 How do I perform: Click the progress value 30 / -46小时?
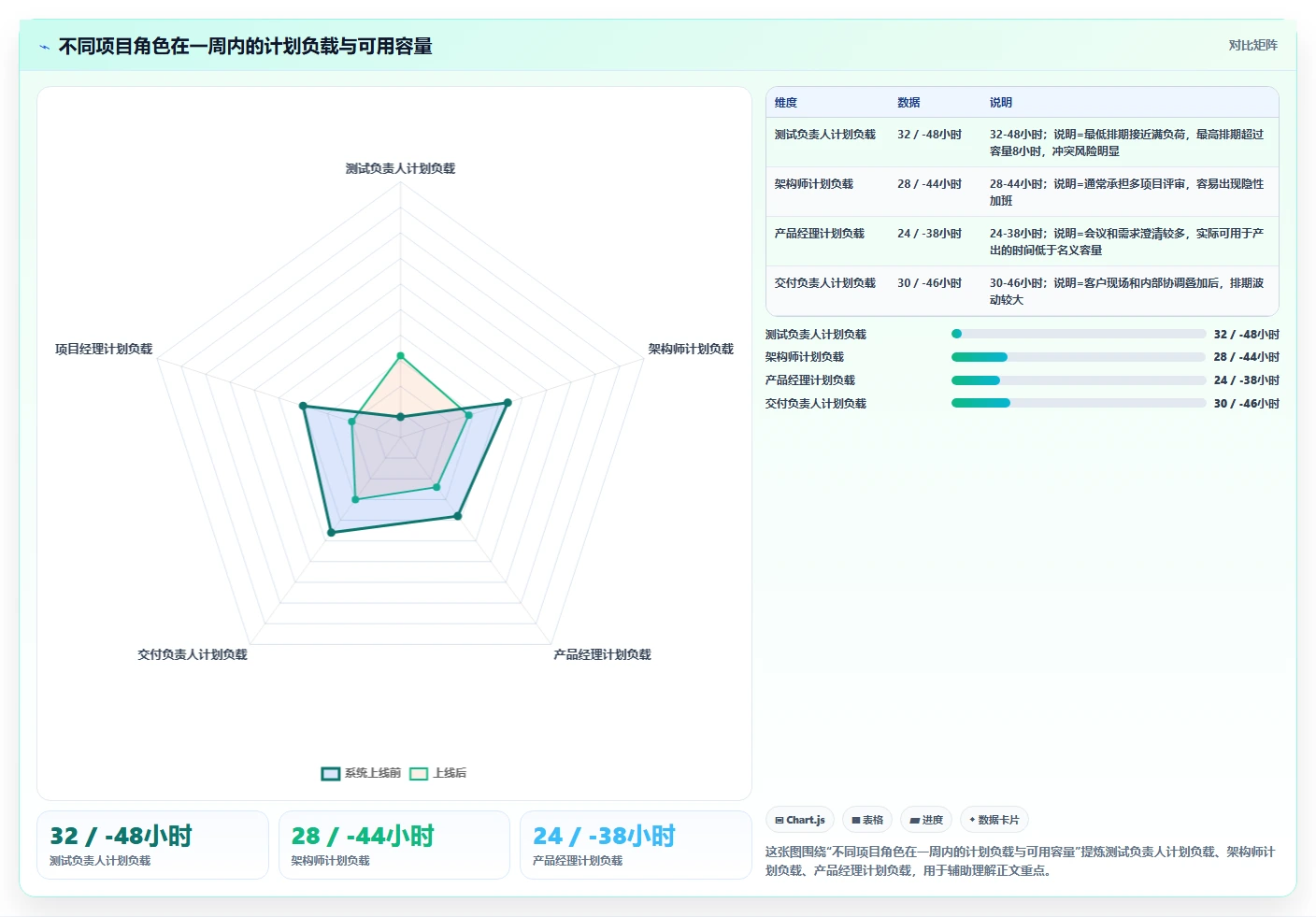(1246, 404)
